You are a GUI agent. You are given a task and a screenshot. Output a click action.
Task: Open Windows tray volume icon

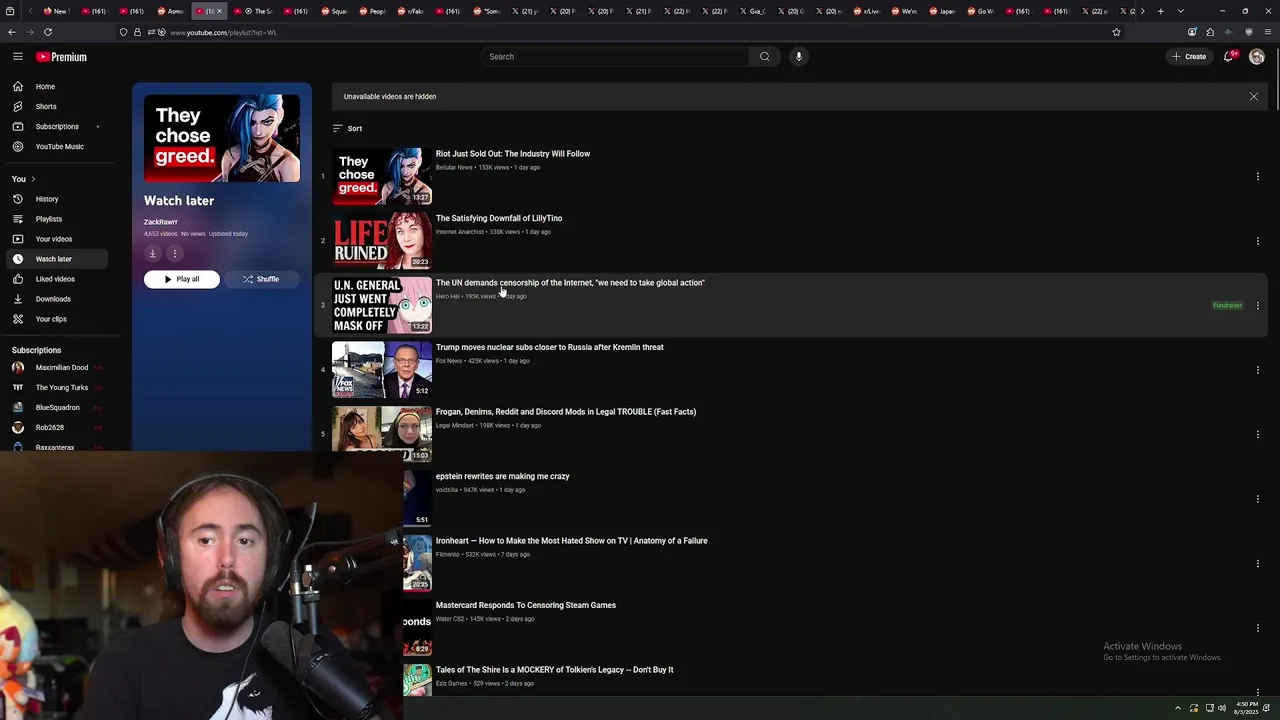[1222, 708]
